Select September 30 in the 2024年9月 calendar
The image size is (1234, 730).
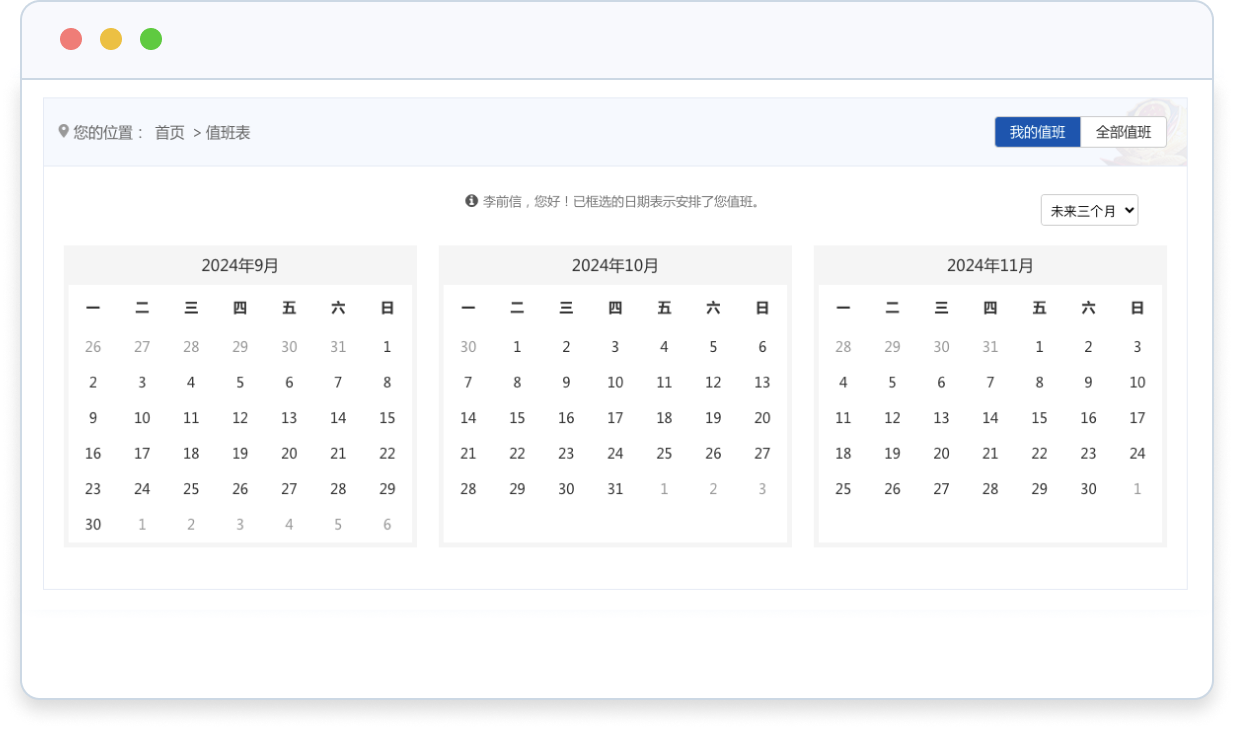tap(93, 524)
